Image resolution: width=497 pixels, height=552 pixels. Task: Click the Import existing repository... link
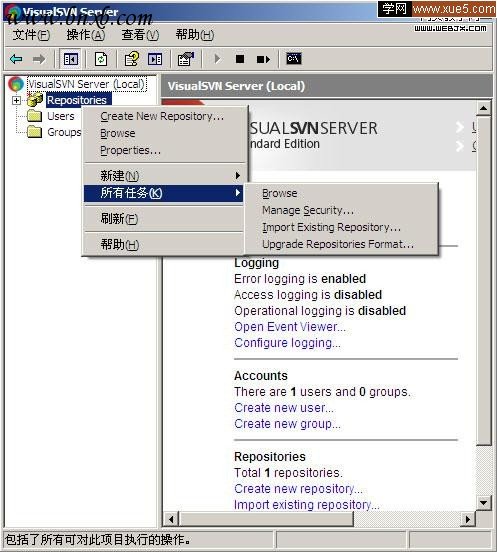tap(307, 504)
